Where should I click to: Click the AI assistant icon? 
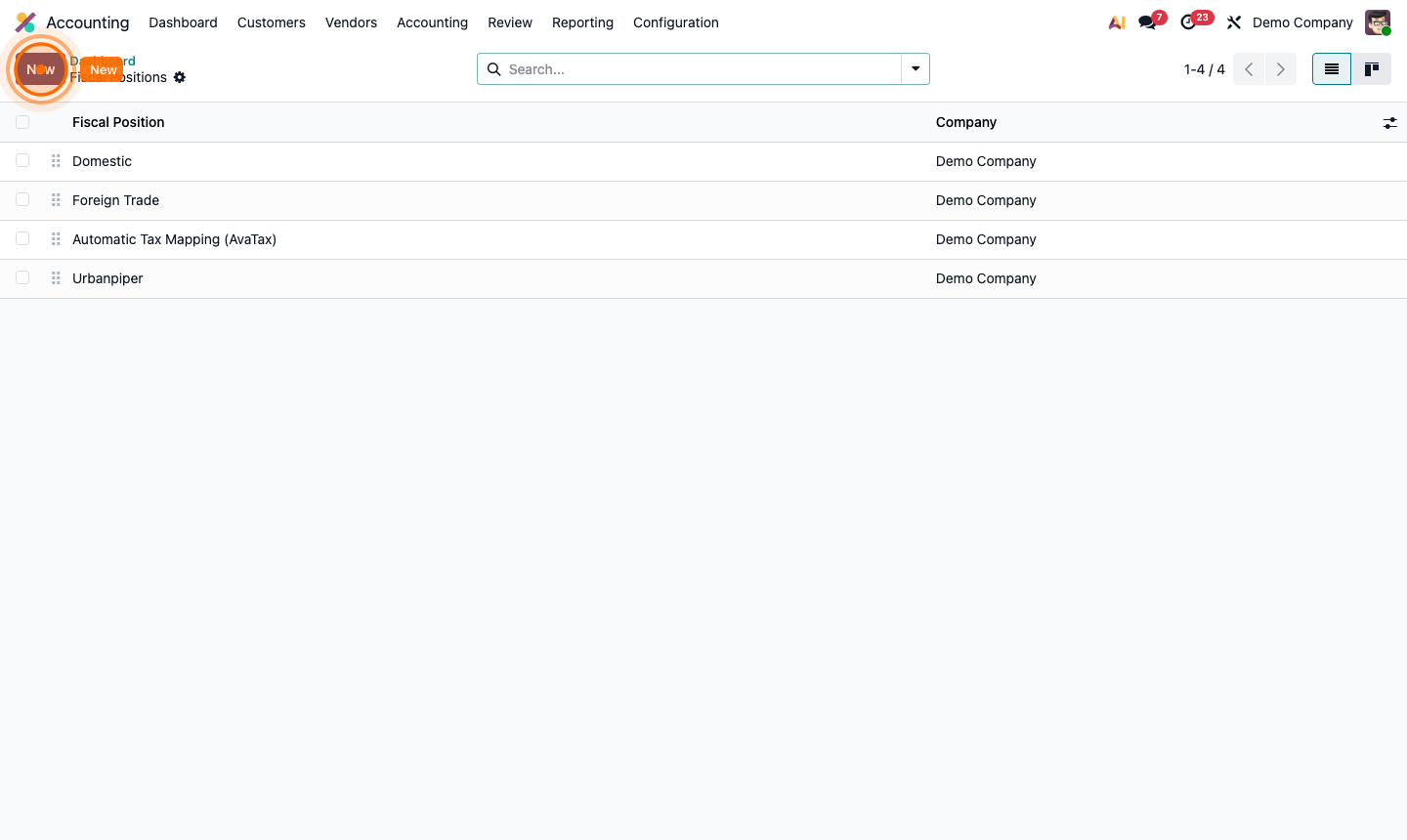(x=1116, y=21)
